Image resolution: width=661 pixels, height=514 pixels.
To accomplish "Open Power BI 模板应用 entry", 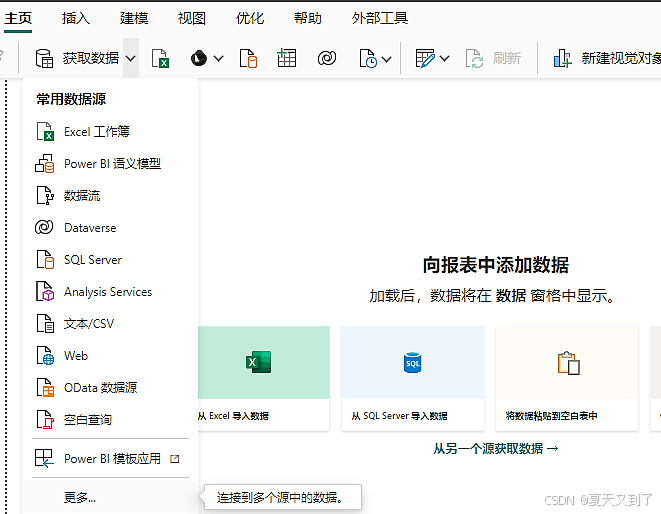I will click(x=110, y=458).
